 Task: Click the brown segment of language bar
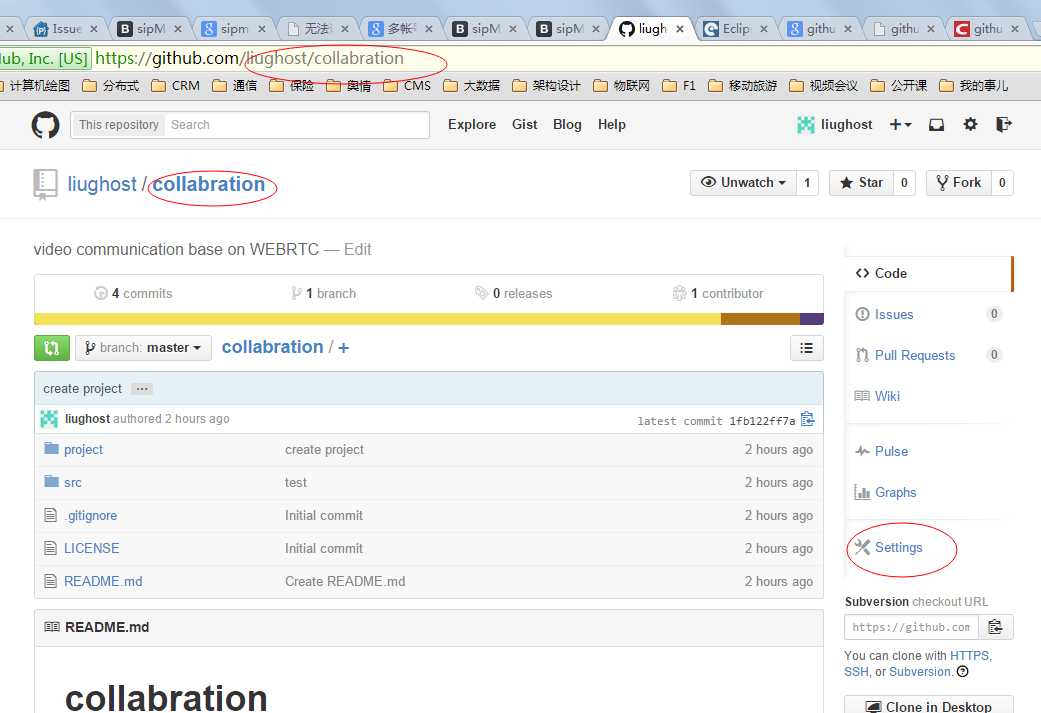(760, 319)
